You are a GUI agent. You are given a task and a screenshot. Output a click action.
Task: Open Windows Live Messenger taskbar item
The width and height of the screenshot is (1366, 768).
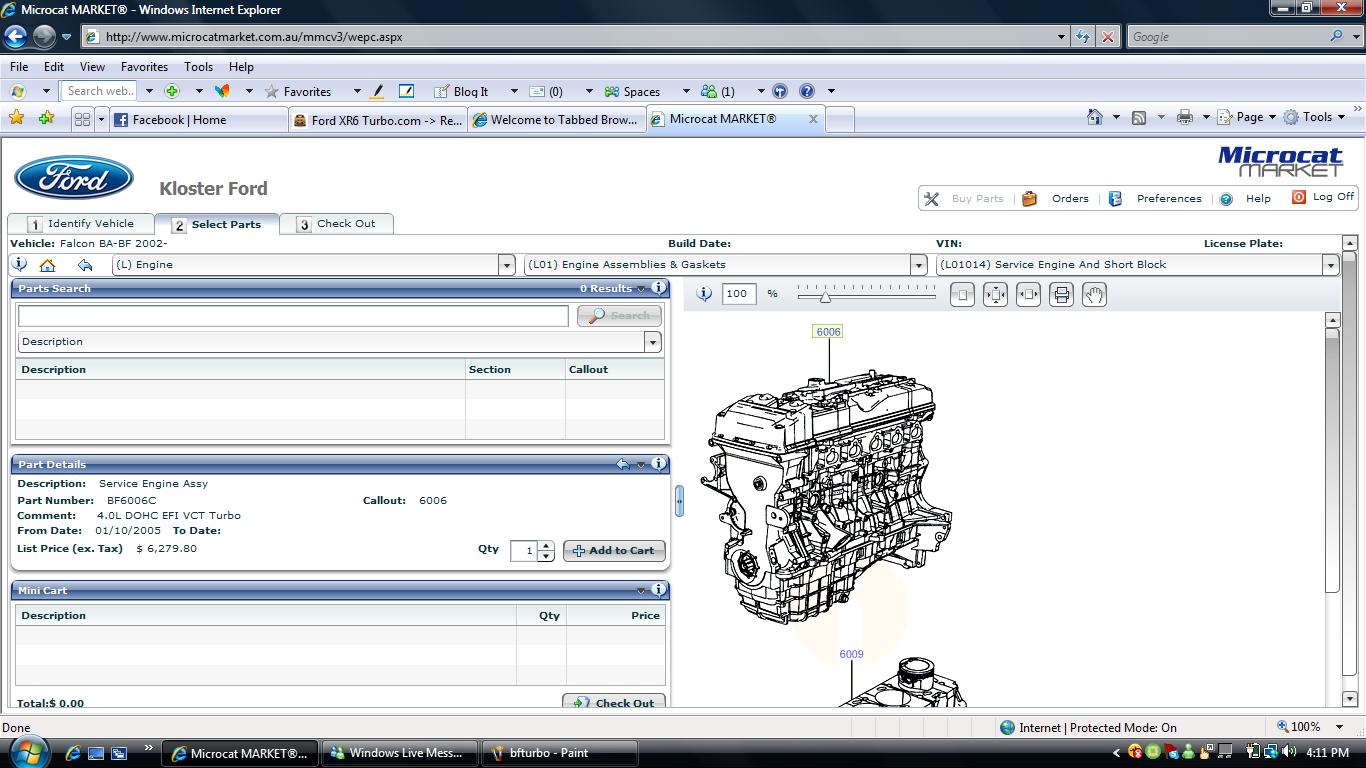click(402, 753)
